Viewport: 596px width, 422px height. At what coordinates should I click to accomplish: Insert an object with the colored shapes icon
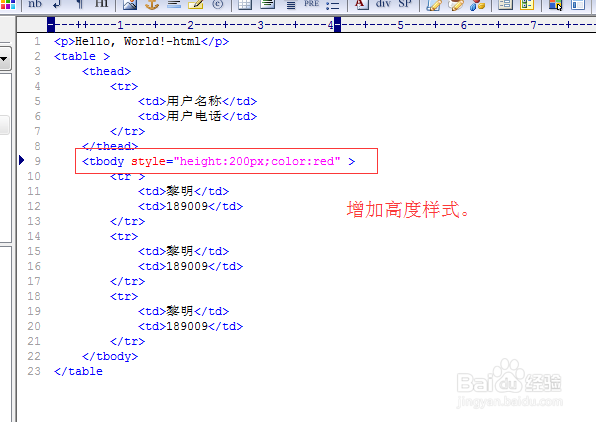click(x=477, y=5)
